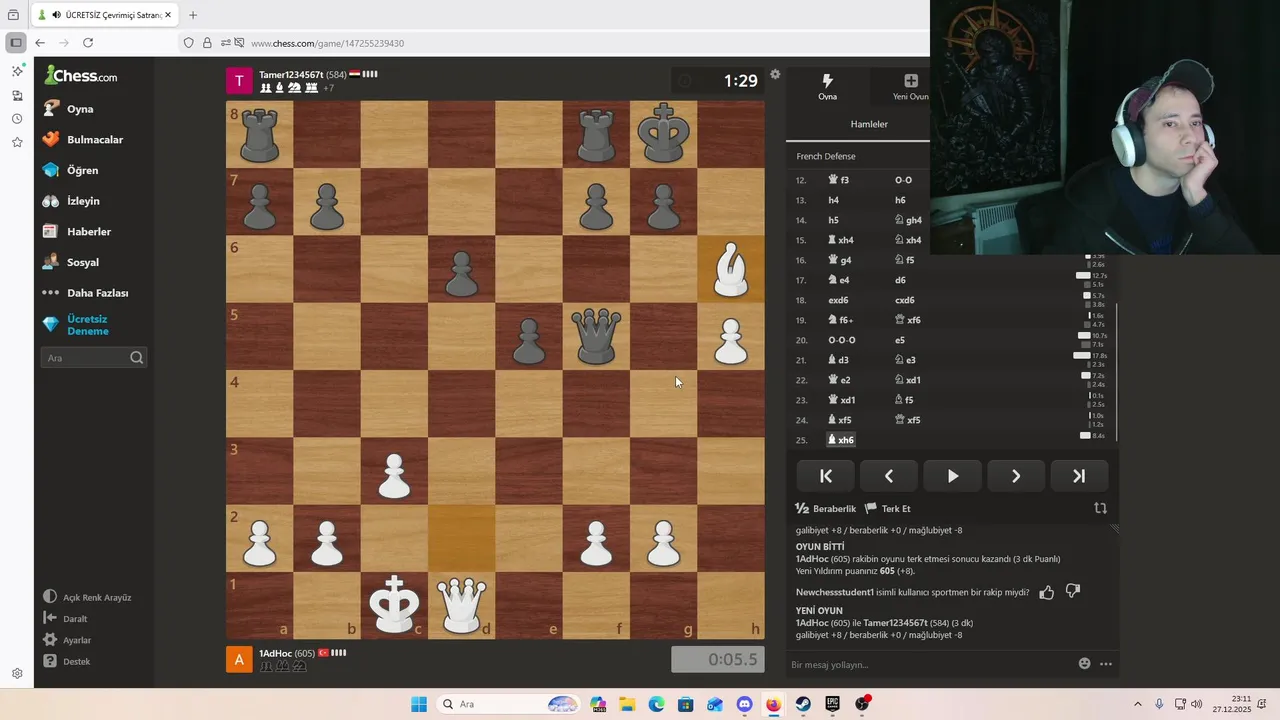Type in Bir mesaj yollayın chat field
Viewport: 1280px width, 720px height.
pos(930,664)
